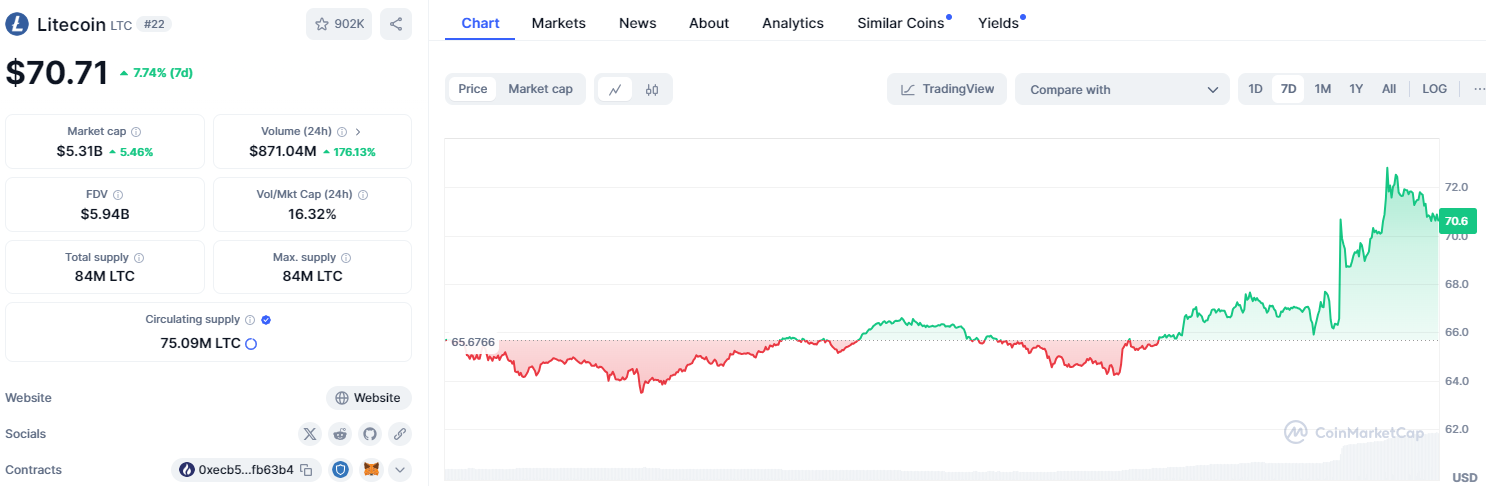Switch to the About tab
Viewport: 1486px width, 486px height.
tap(709, 23)
